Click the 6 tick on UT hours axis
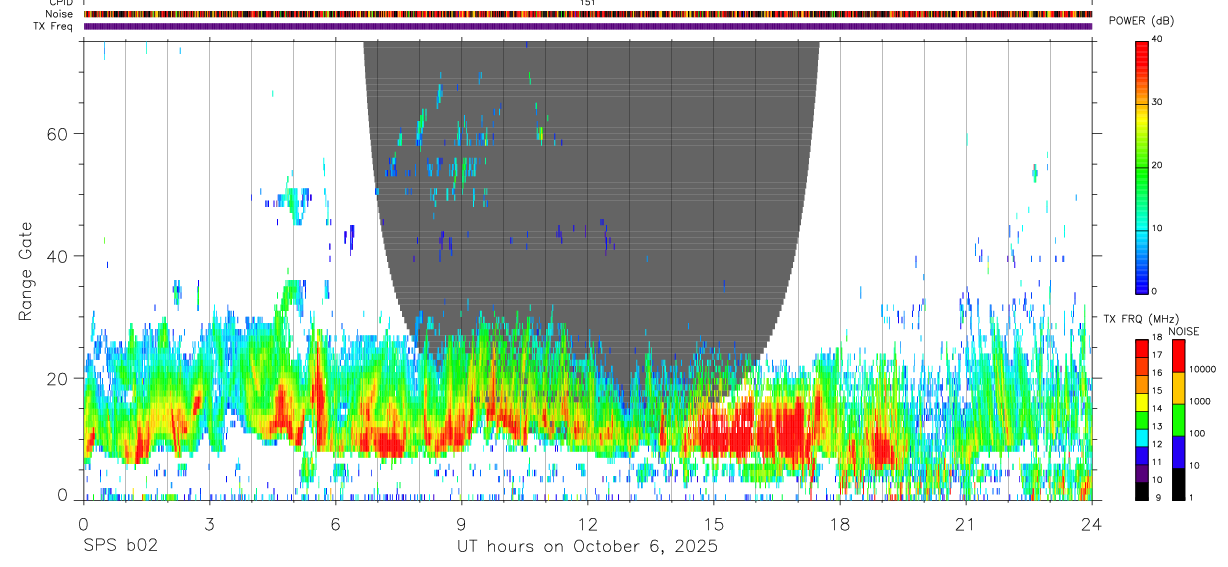This screenshot has height=567, width=1228. [x=335, y=524]
